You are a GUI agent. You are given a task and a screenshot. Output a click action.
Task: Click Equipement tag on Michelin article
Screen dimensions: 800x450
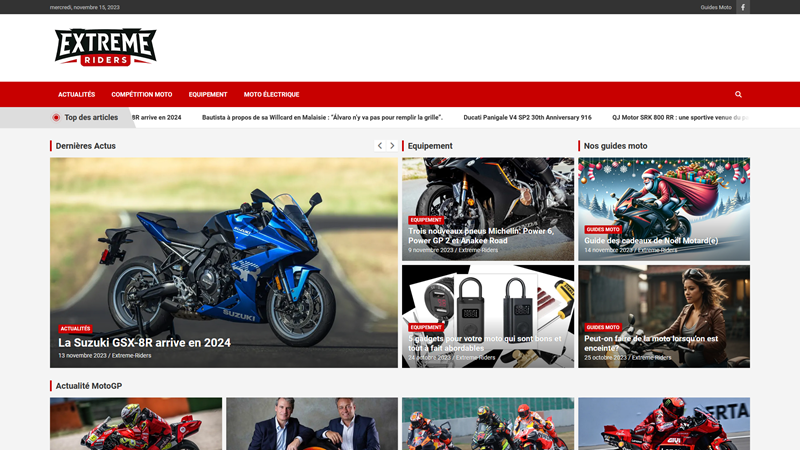click(x=426, y=220)
